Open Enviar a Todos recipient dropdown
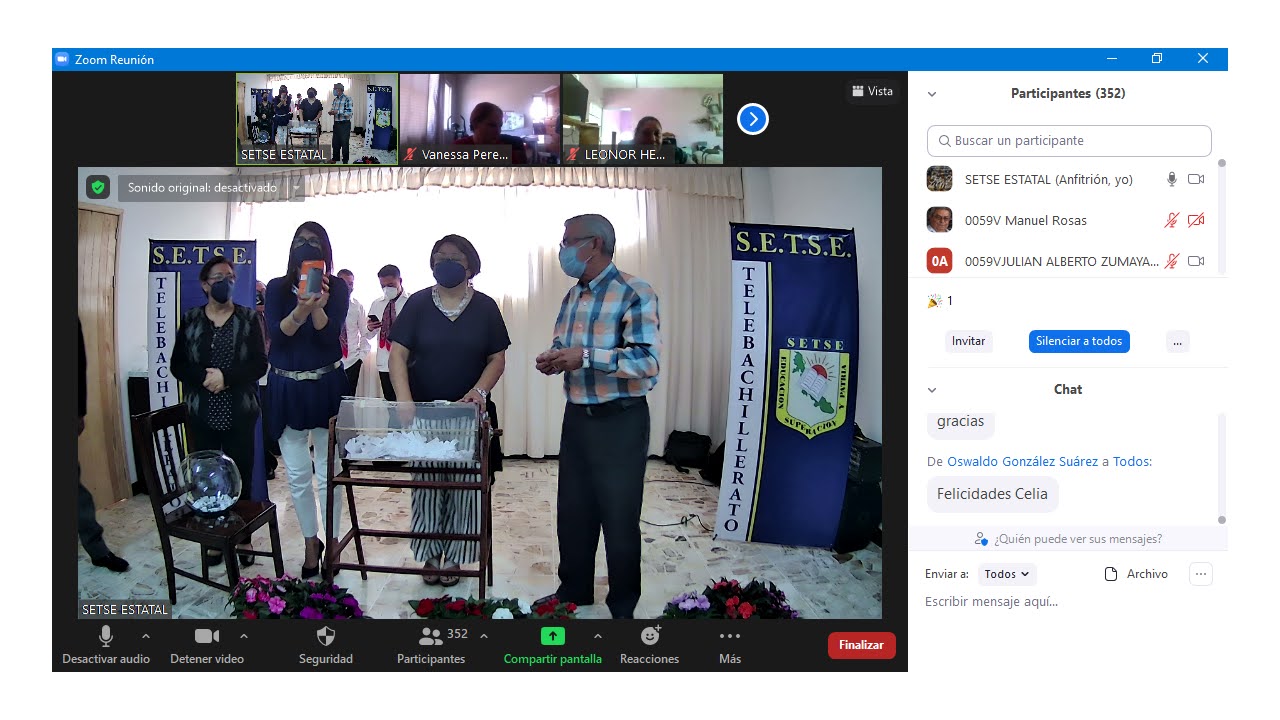Image resolution: width=1280 pixels, height=720 pixels. pyautogui.click(x=1007, y=574)
